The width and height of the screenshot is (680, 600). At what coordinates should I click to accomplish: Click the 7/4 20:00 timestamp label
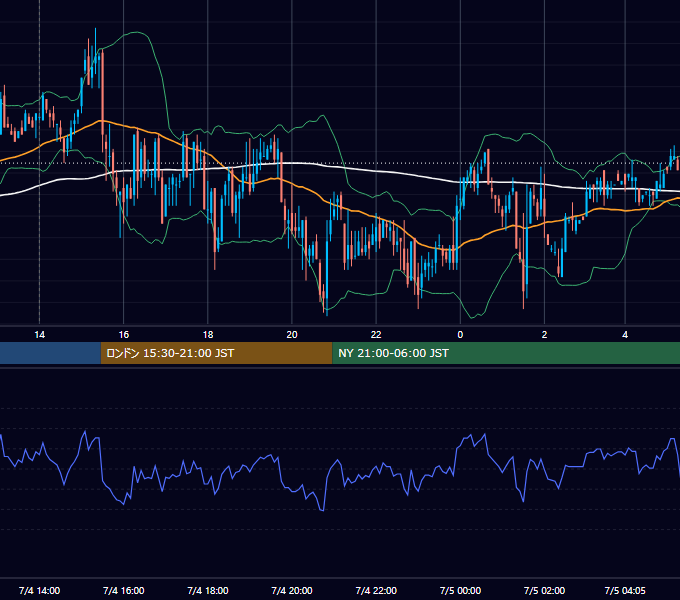(x=292, y=590)
